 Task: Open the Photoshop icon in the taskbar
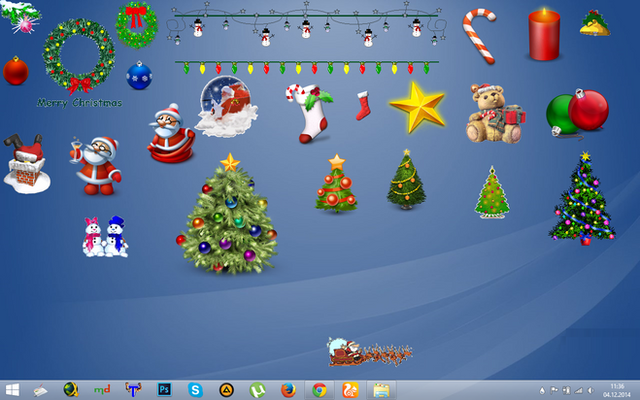164,390
